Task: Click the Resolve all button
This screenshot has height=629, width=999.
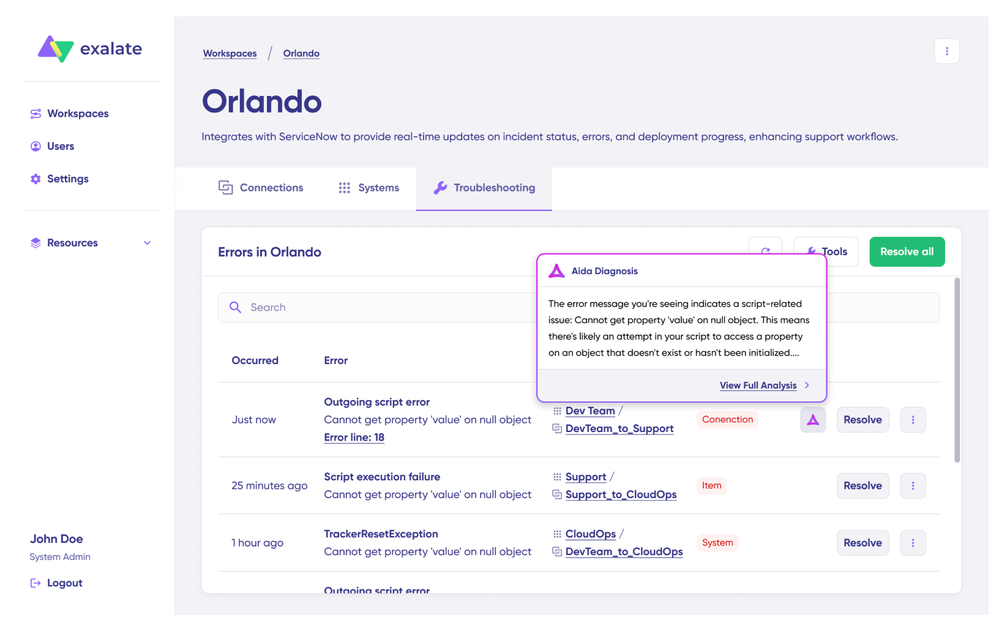Action: [x=907, y=252]
